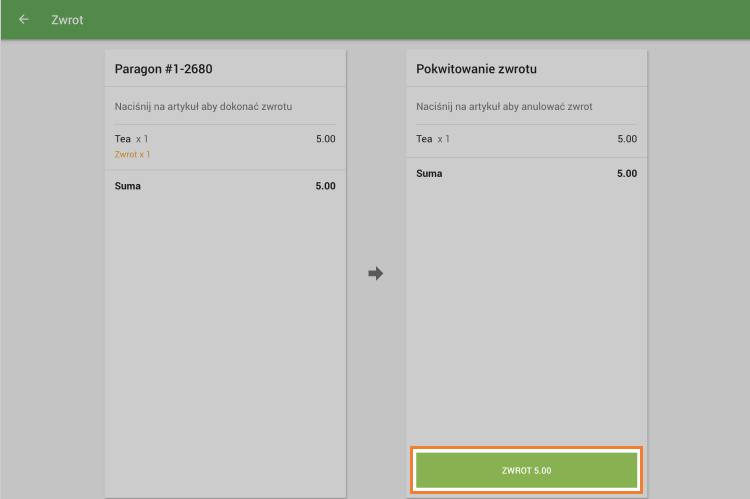Image resolution: width=750 pixels, height=499 pixels.
Task: Click the orange "Zwrot x 1" label
Action: tap(132, 155)
